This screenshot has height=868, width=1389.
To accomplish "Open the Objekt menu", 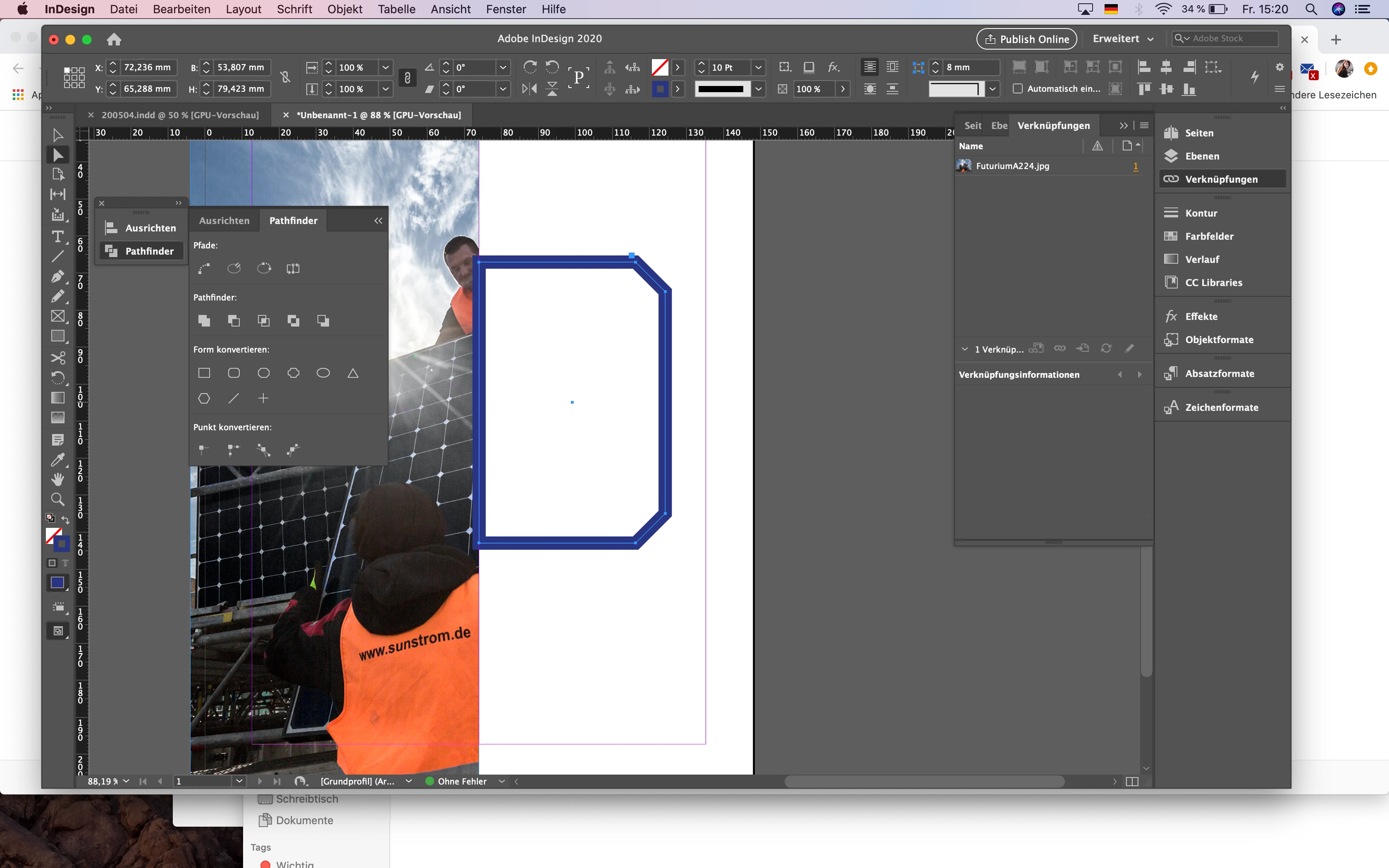I will (x=344, y=9).
